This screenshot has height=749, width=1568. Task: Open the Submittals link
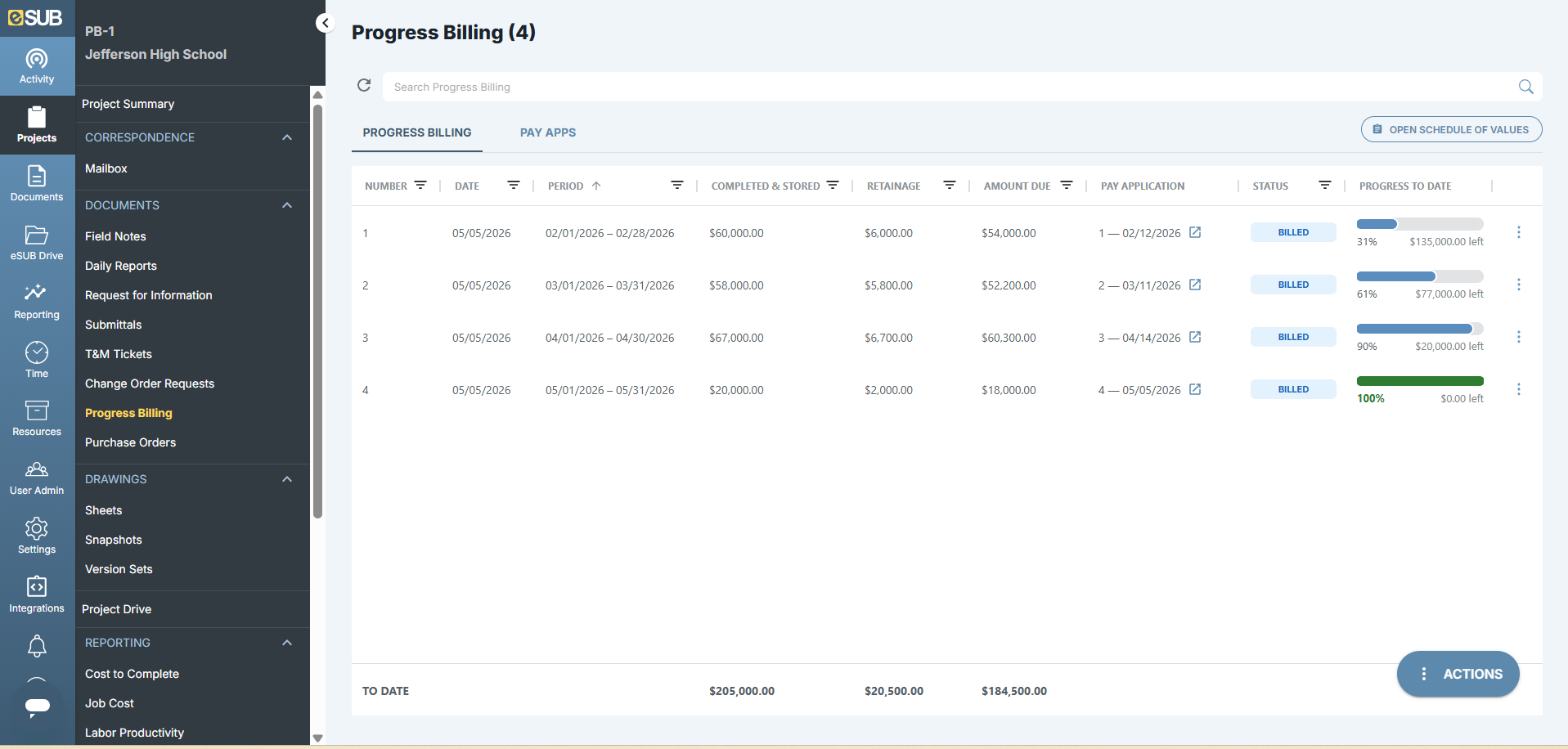pyautogui.click(x=114, y=325)
